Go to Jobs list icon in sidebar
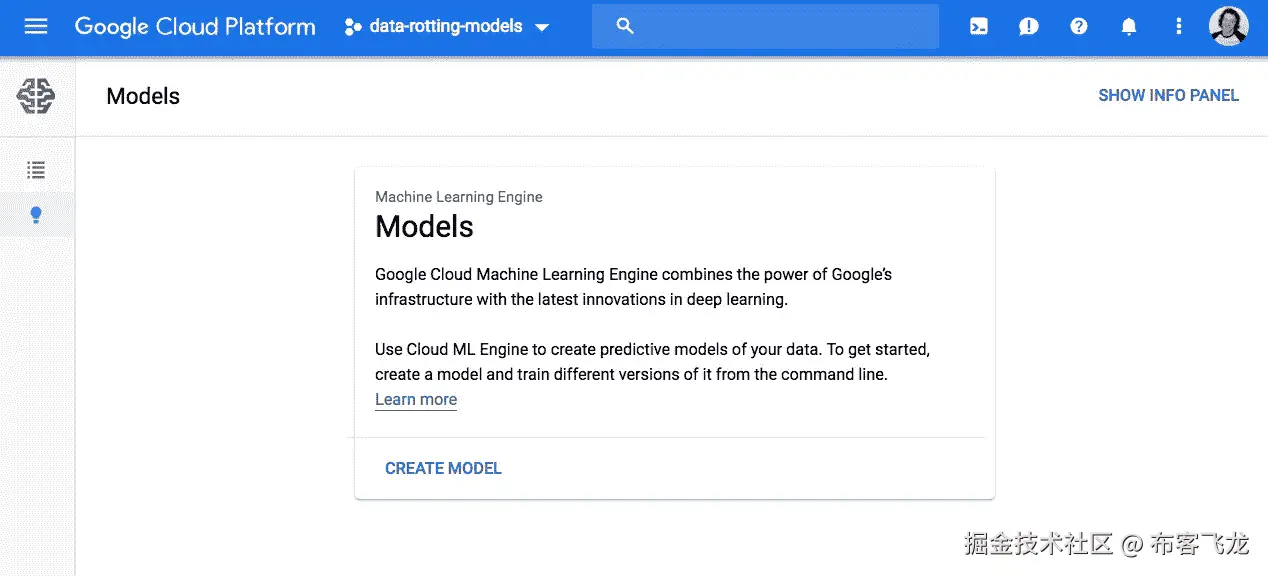Screen dimensions: 1268x576 (x=36, y=170)
